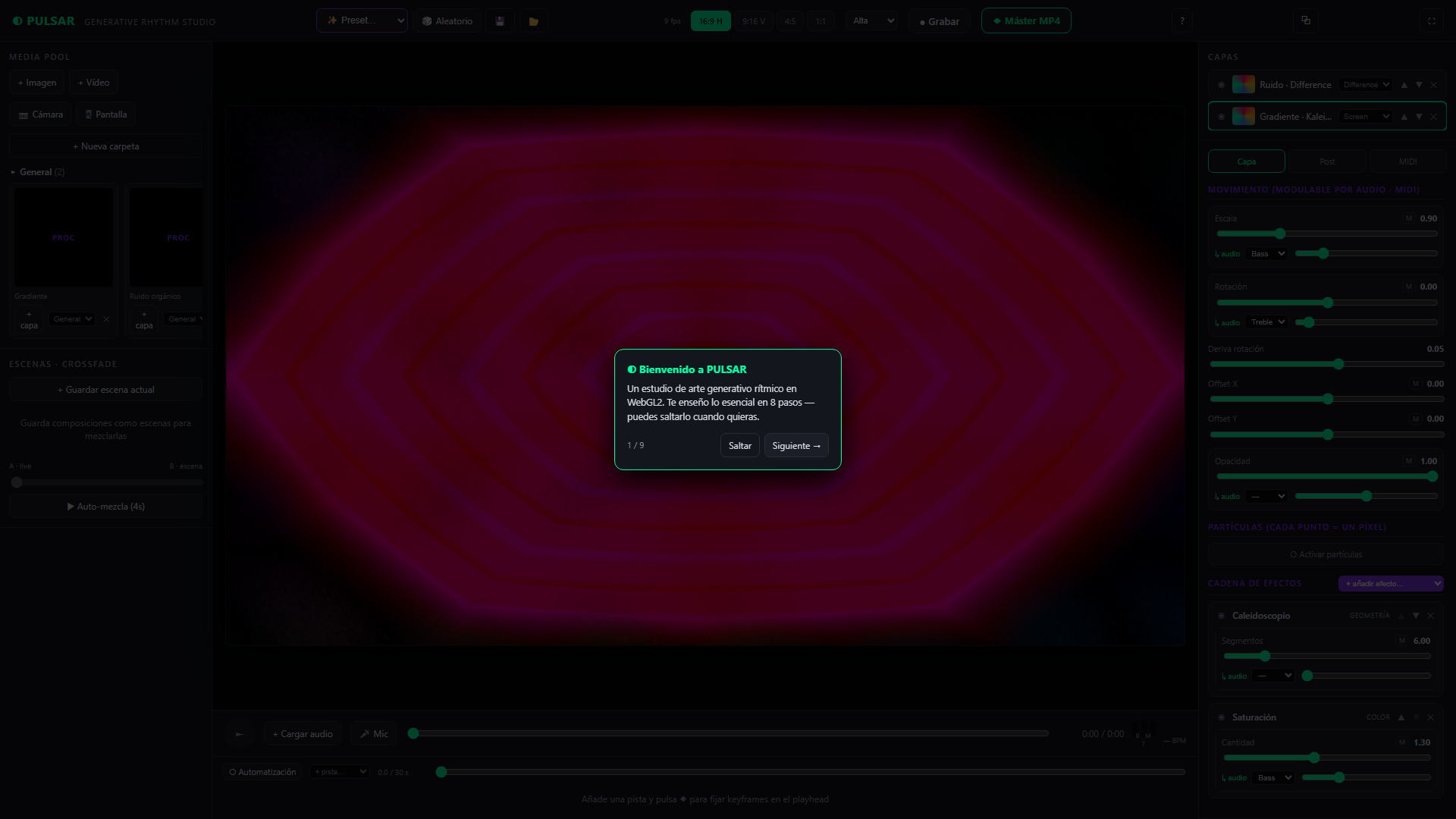Click the pop-out window icon in top bar

pyautogui.click(x=1306, y=20)
